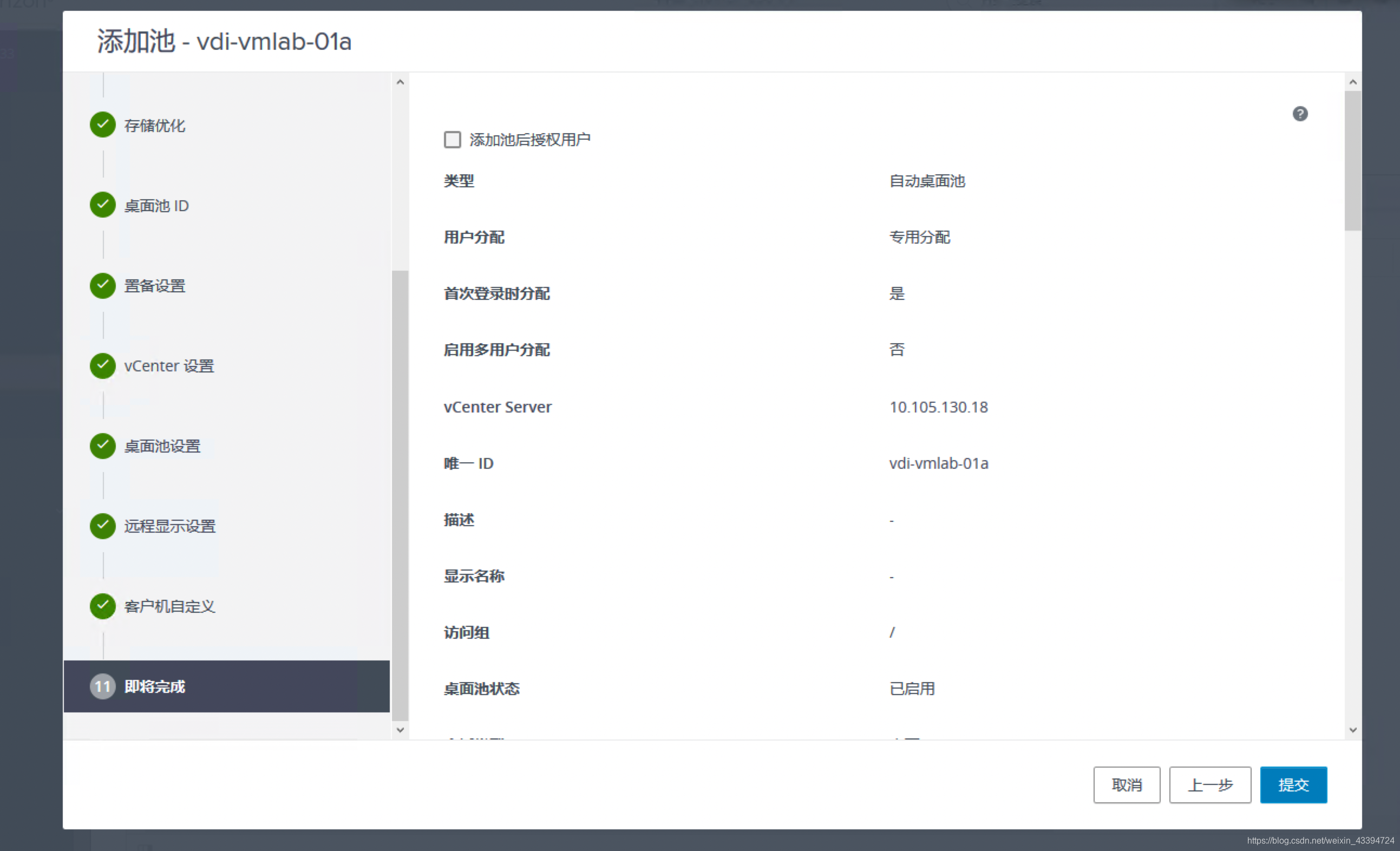
Task: Click the 置备设置 completed step icon
Action: pos(102,286)
